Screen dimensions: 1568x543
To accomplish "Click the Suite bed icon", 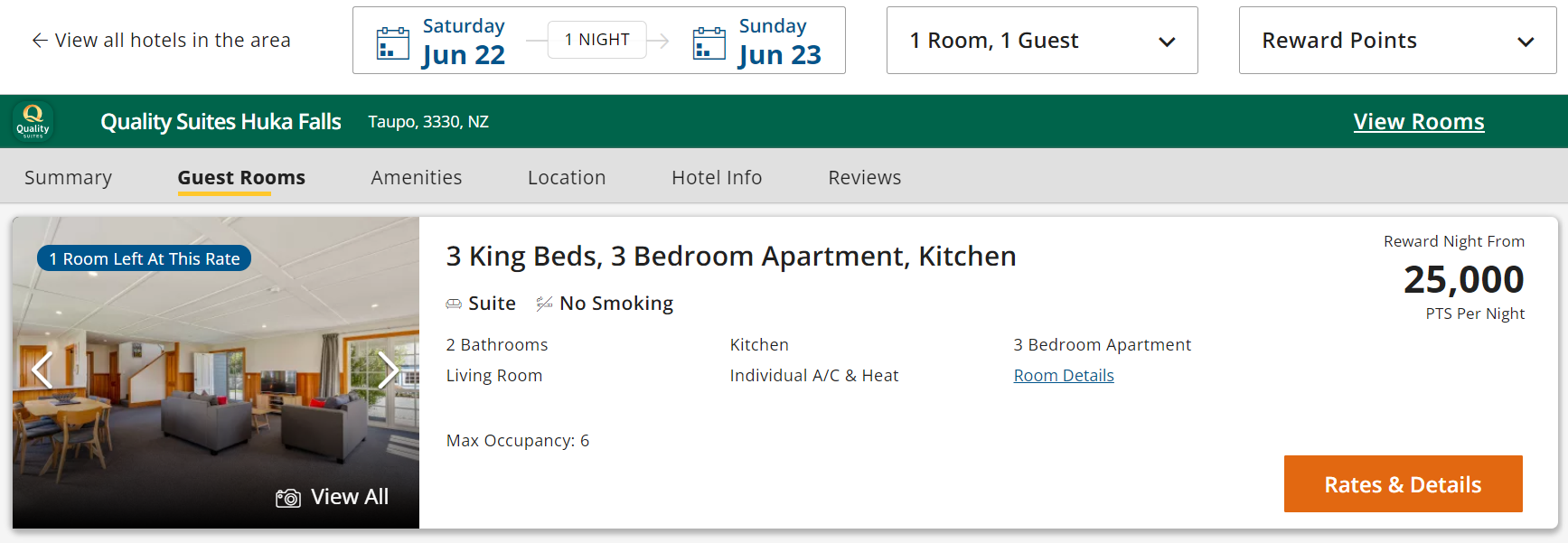I will [x=455, y=303].
